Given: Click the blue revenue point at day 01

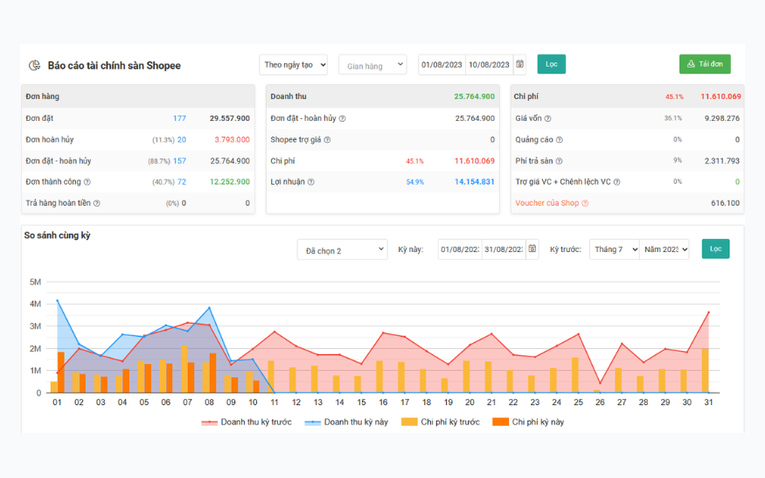Looking at the screenshot, I should tap(57, 300).
